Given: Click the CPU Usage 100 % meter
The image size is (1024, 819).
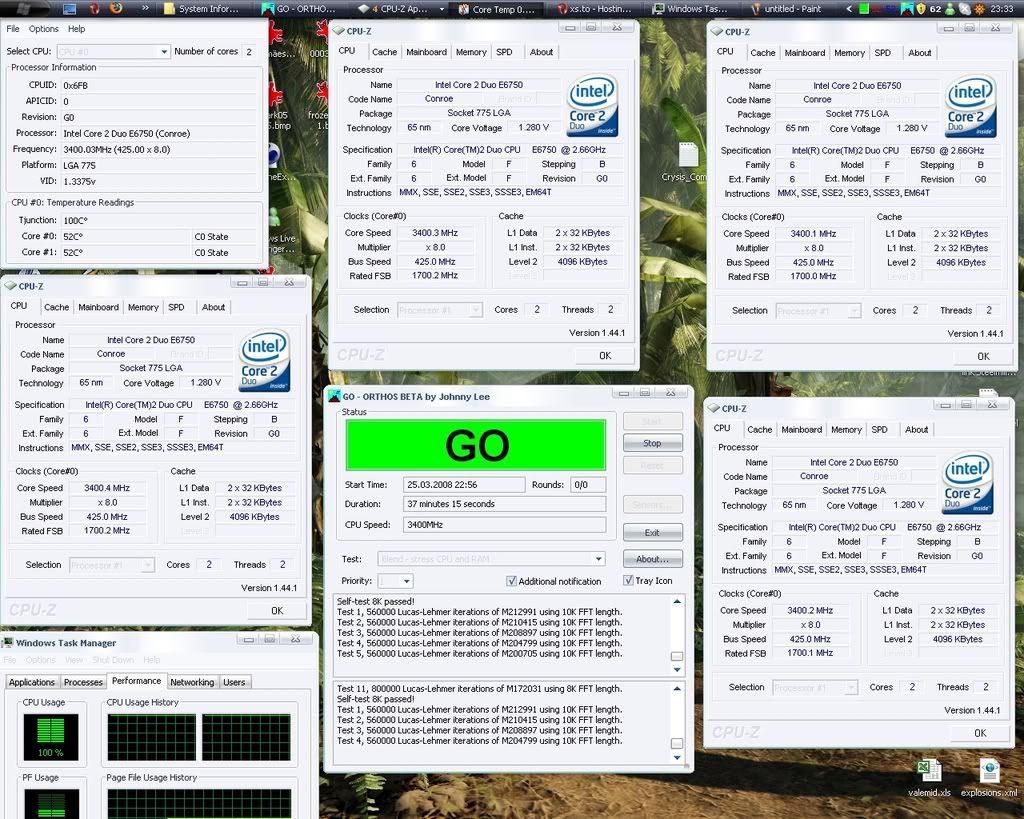Looking at the screenshot, I should click(50, 738).
